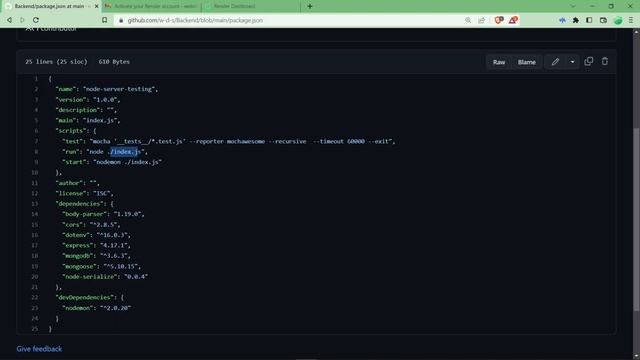Image resolution: width=640 pixels, height=360 pixels.
Task: Click the vertical page scrollbar thumb
Action: tap(636, 220)
